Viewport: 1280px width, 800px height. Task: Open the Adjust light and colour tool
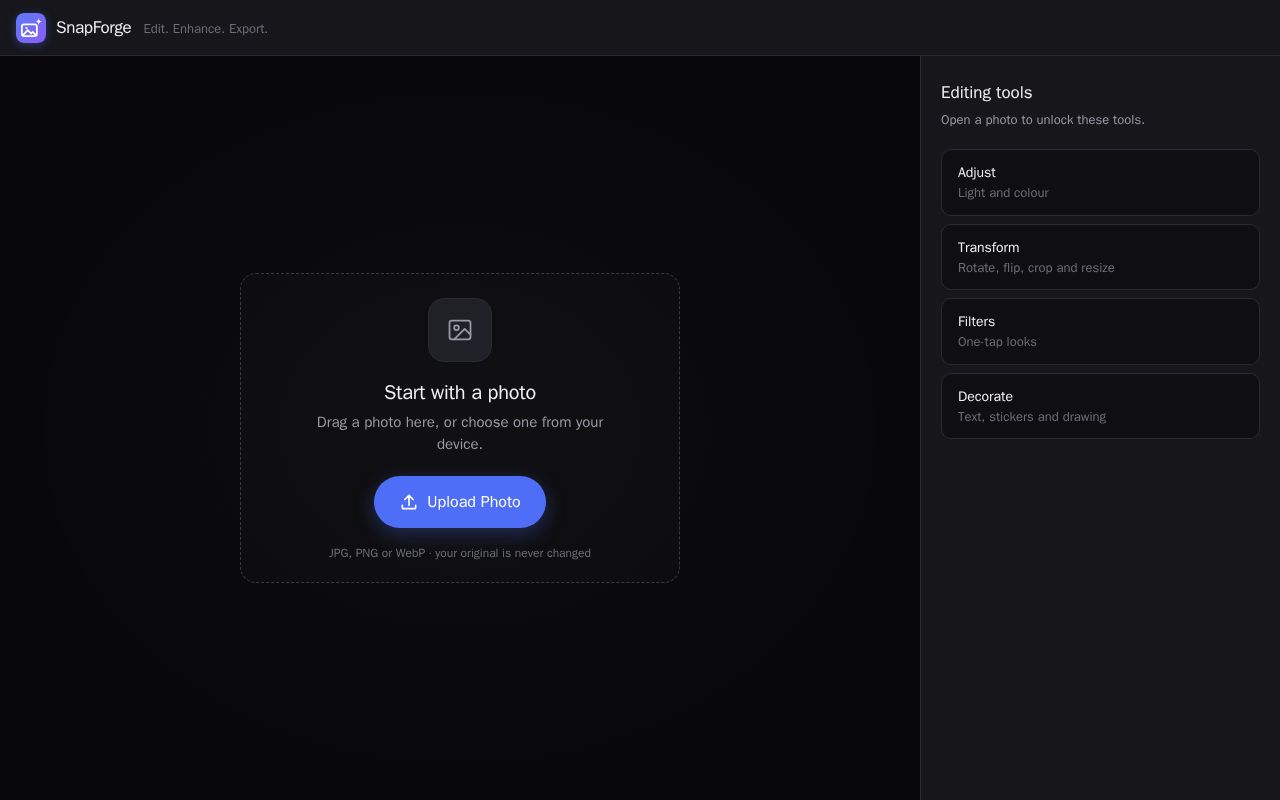coord(1100,182)
